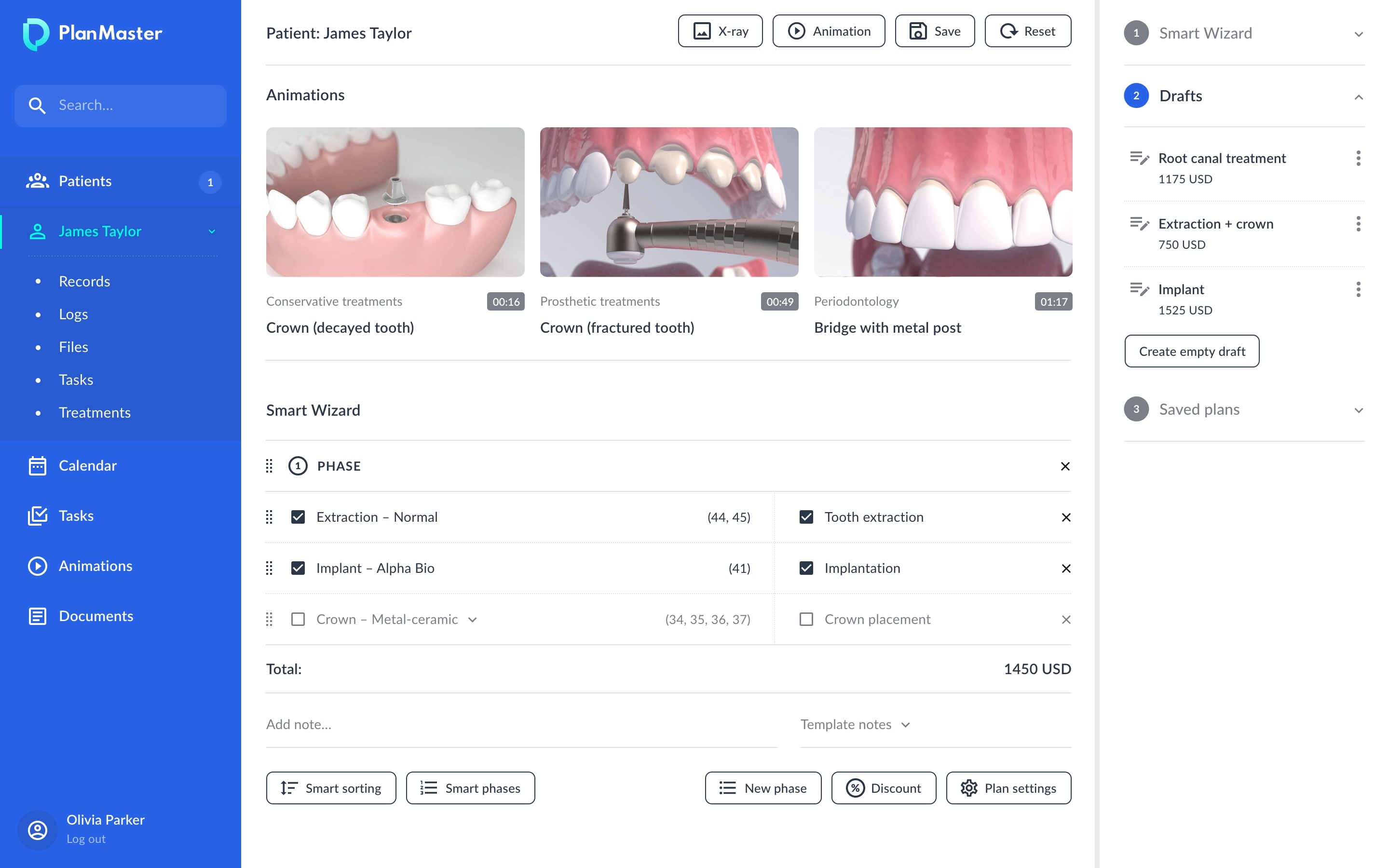Click drag handle beside Implant – Alpha Bio
The width and height of the screenshot is (1389, 868).
point(269,569)
